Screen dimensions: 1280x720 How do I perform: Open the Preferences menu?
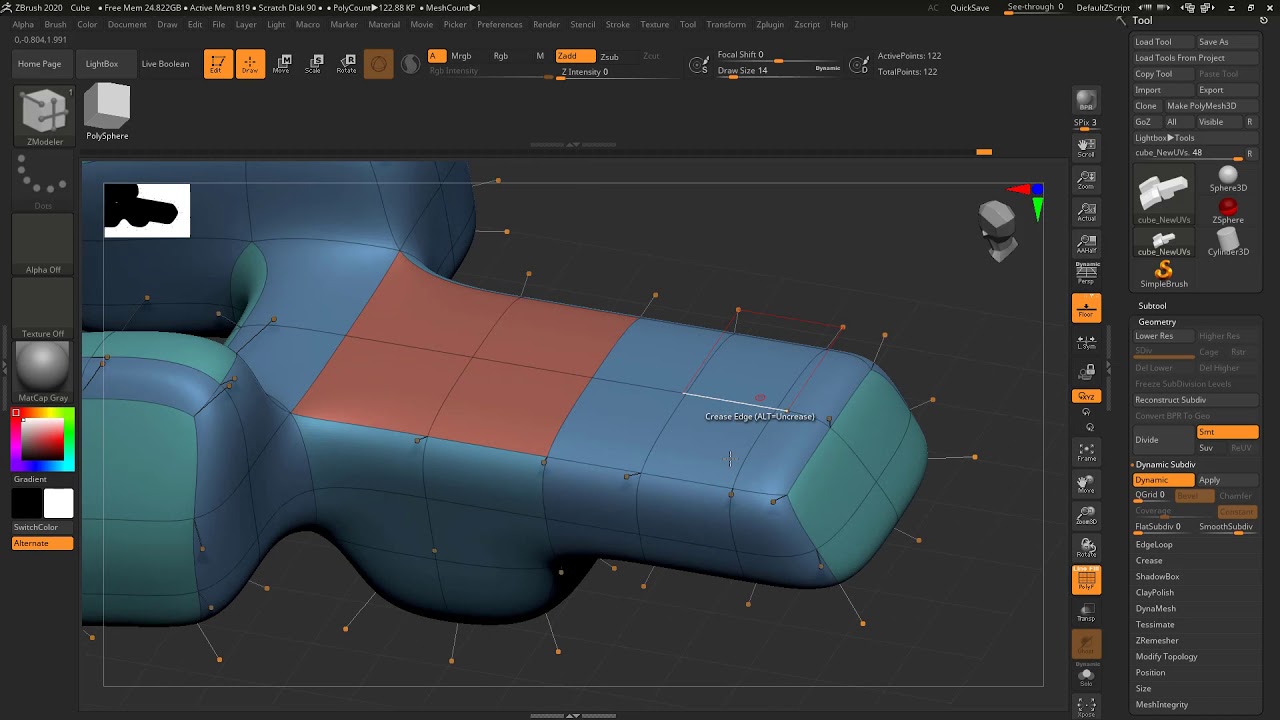click(499, 24)
